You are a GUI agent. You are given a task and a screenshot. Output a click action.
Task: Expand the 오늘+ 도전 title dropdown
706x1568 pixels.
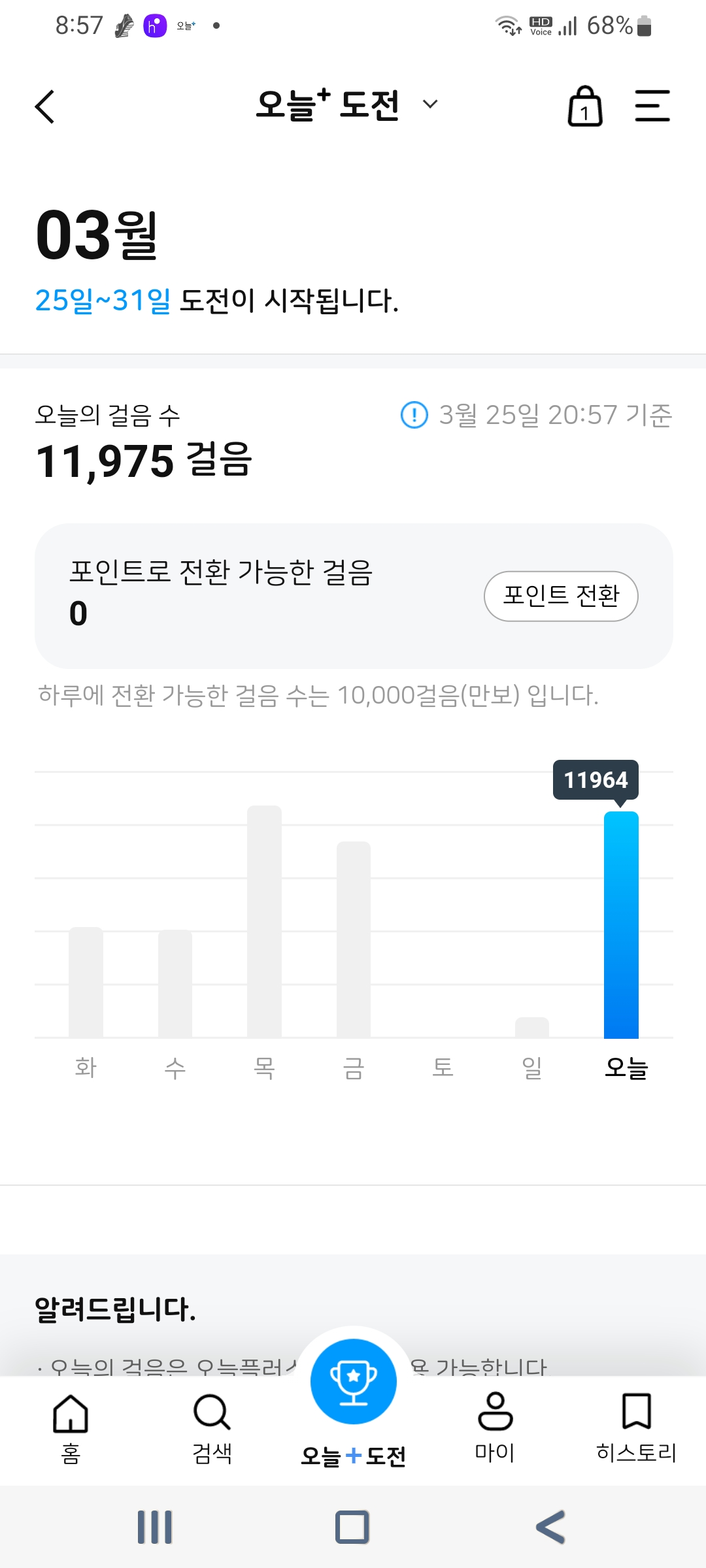click(x=429, y=105)
